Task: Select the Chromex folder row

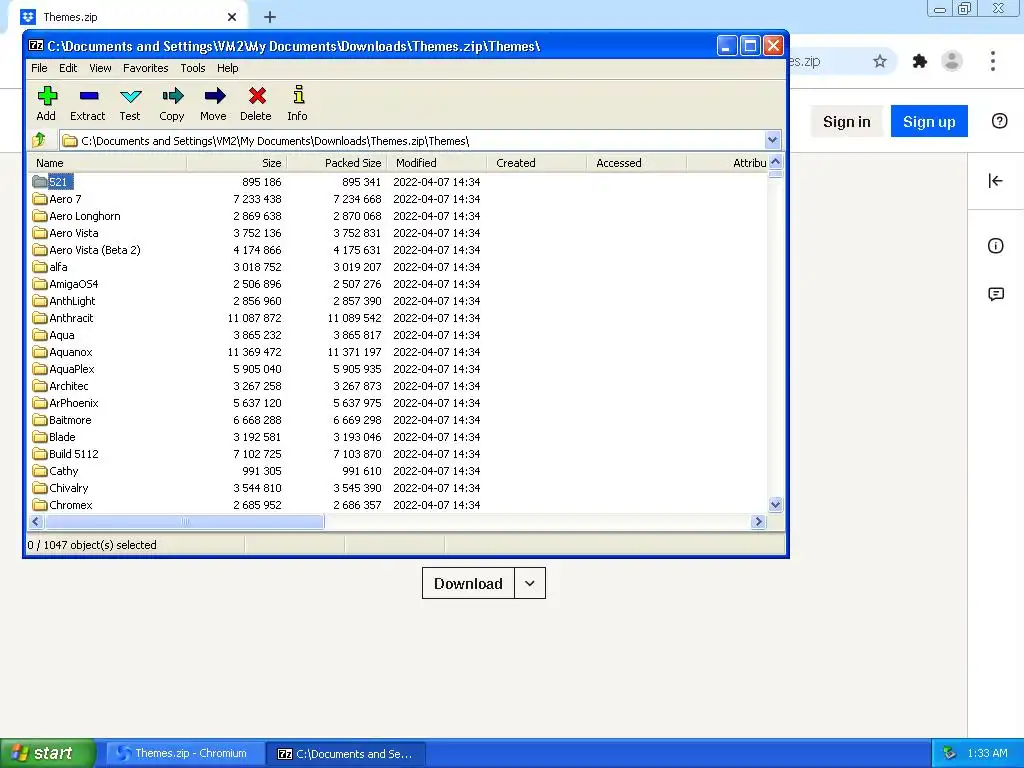Action: point(398,504)
